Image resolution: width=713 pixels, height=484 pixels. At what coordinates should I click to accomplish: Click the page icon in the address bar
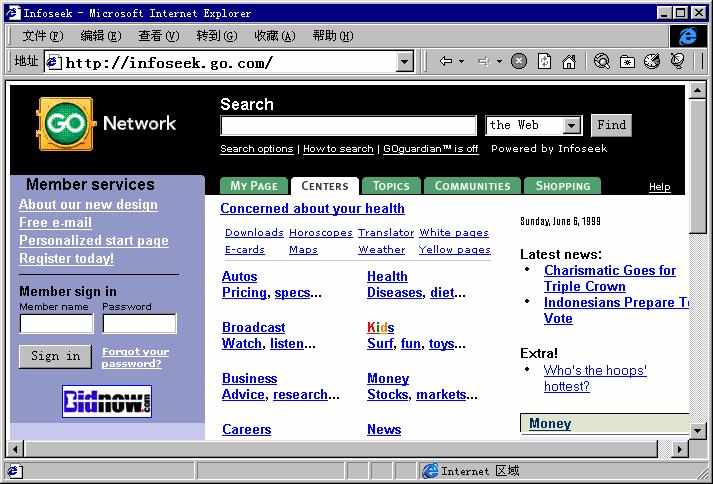54,62
